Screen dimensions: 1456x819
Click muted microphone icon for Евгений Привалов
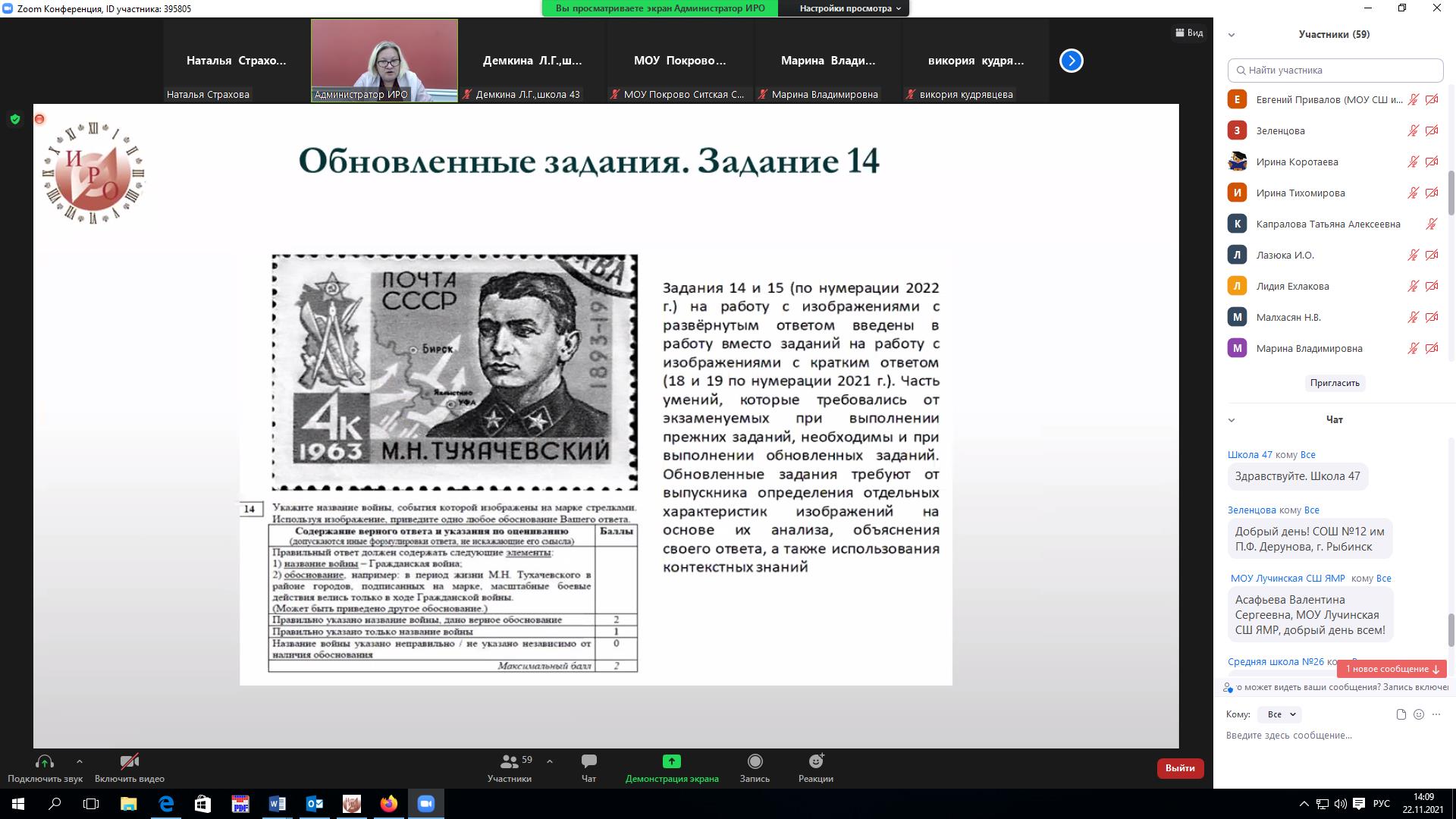click(x=1413, y=99)
